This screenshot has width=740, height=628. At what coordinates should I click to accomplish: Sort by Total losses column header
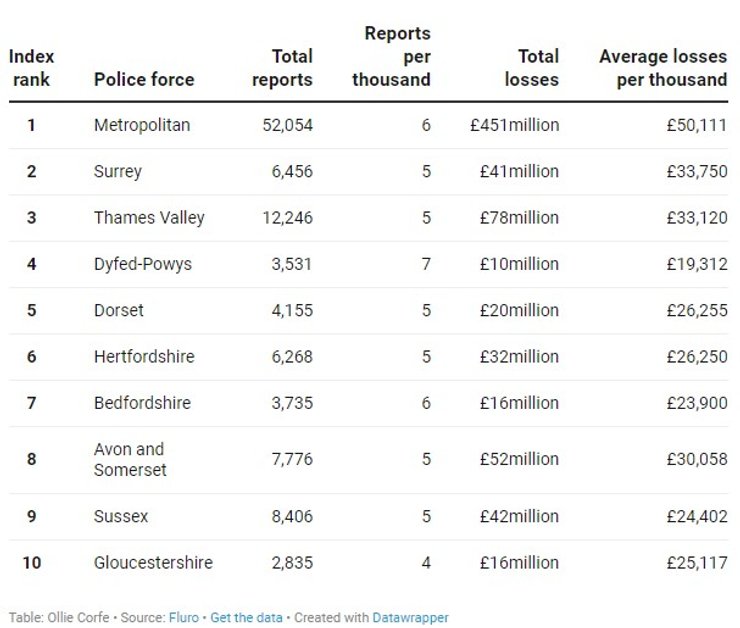531,67
